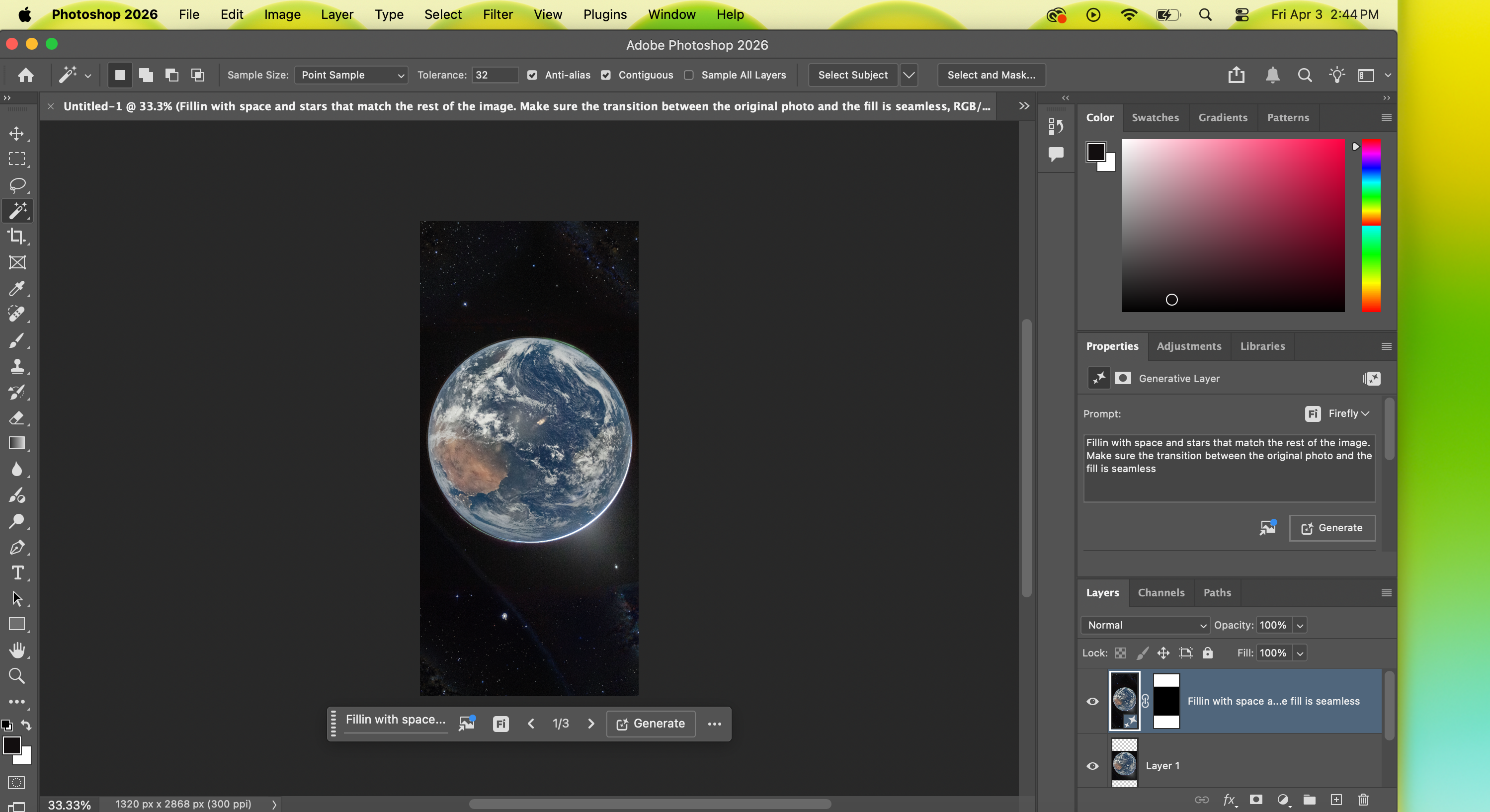Viewport: 1490px width, 812px height.
Task: Disable the Anti-alias checkbox
Action: pyautogui.click(x=532, y=75)
